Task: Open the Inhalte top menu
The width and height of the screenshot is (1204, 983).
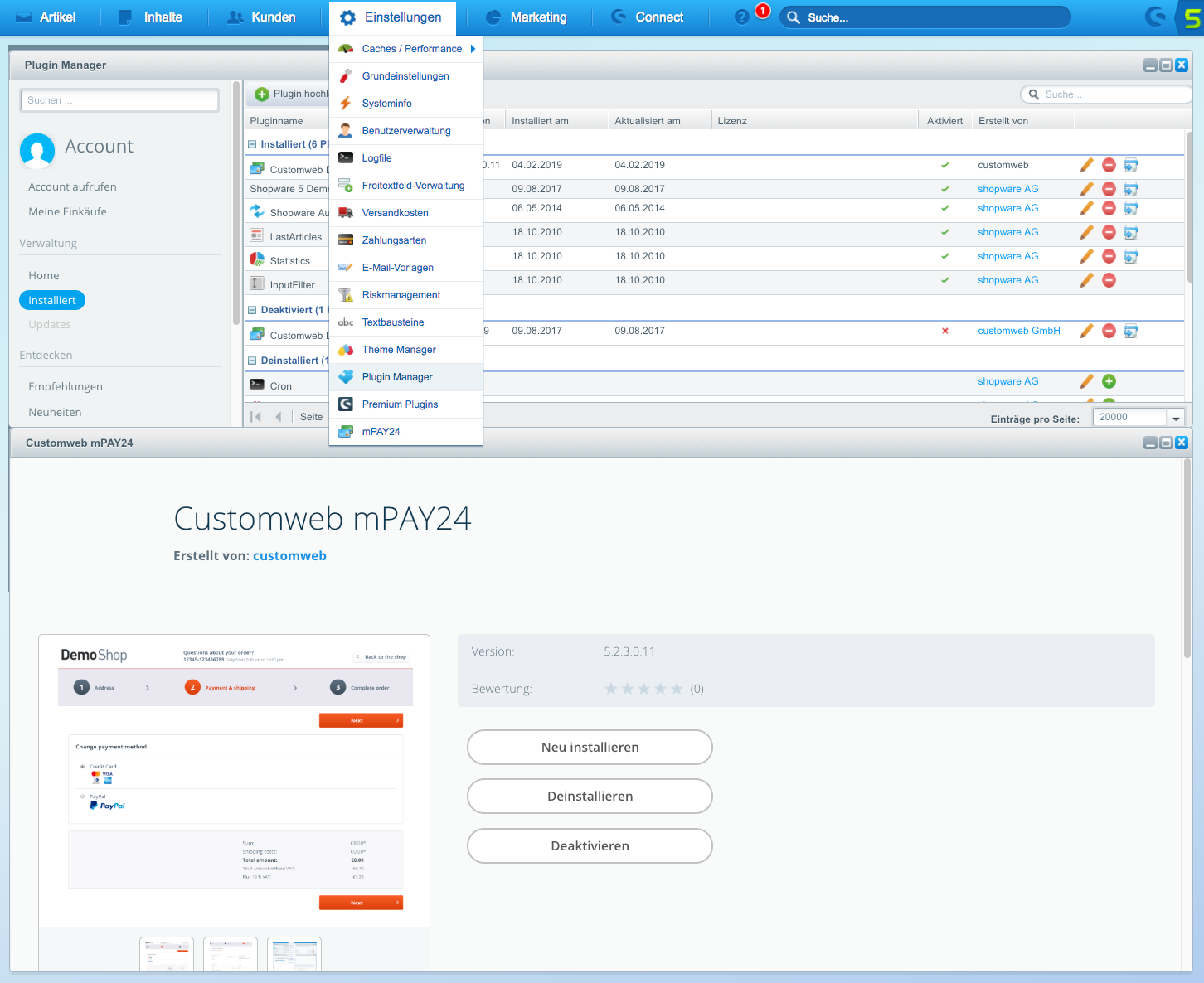Action: pos(151,17)
